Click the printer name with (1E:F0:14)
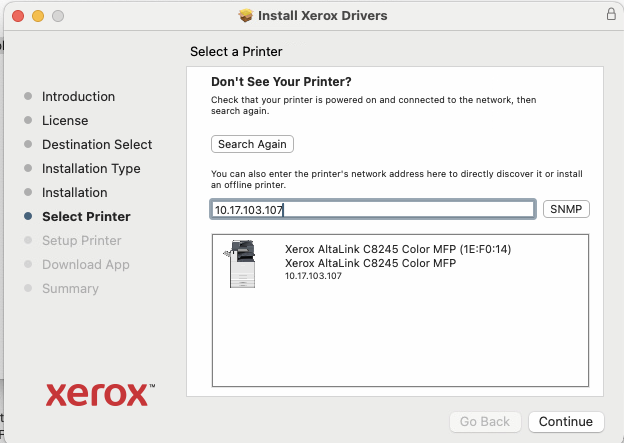This screenshot has width=624, height=443. [x=398, y=249]
